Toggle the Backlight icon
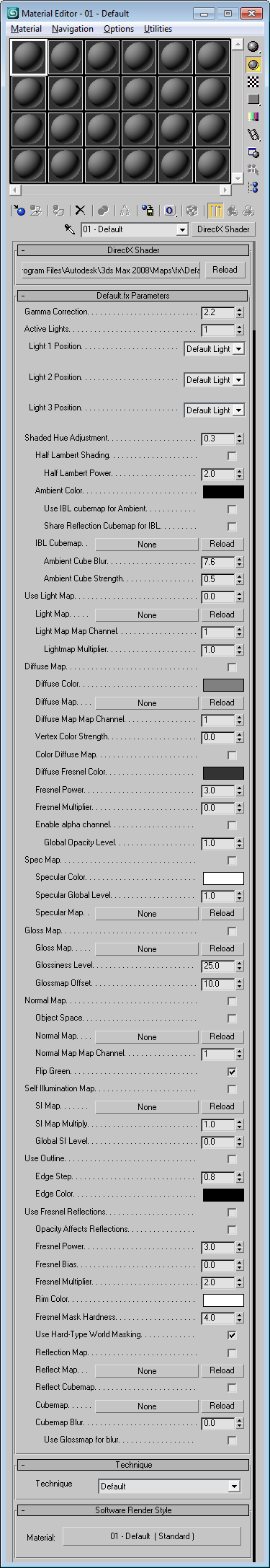The height and width of the screenshot is (1568, 270). [x=253, y=64]
